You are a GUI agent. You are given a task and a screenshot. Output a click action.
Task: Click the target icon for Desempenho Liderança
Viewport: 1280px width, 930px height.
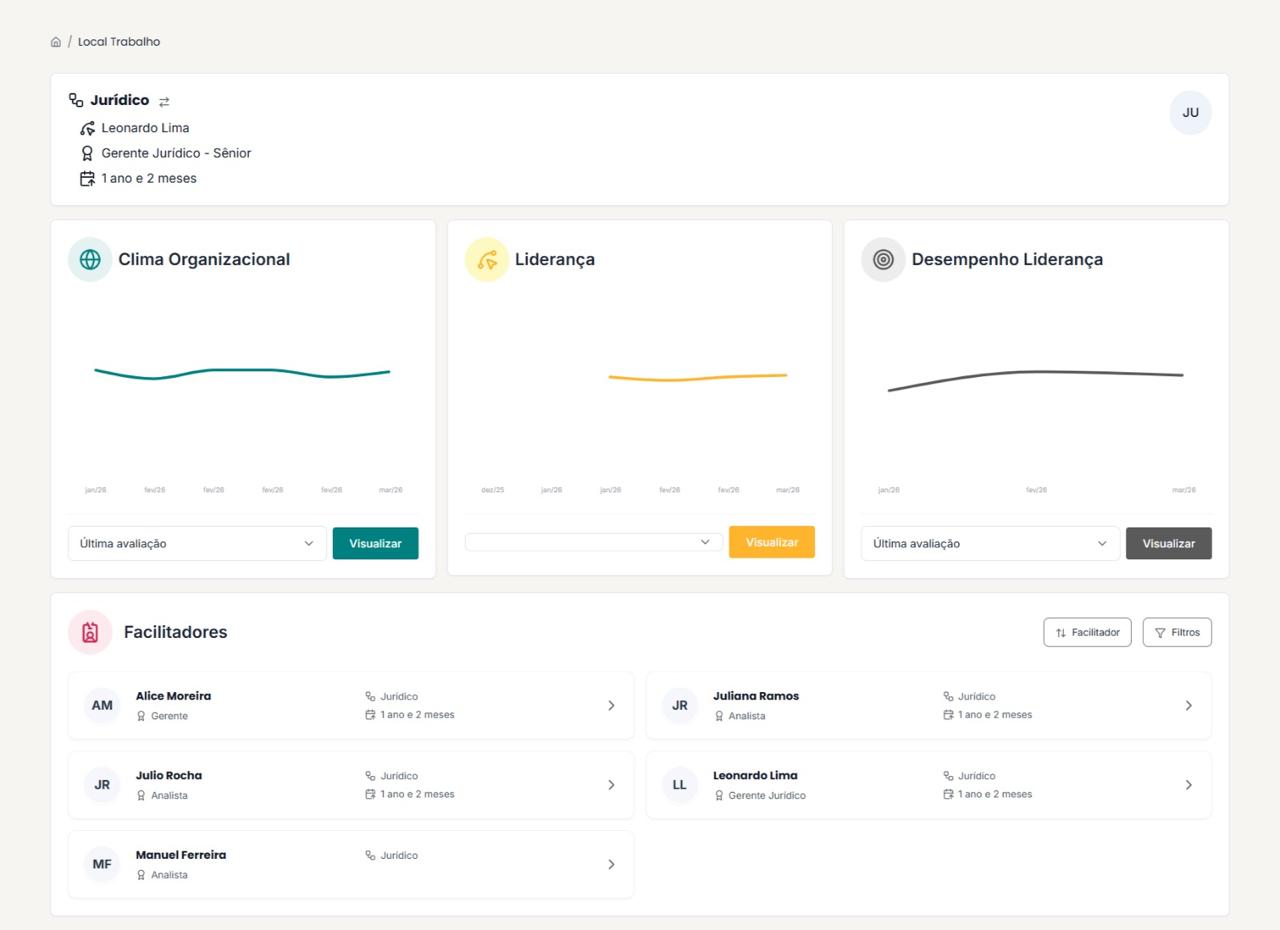pos(883,260)
